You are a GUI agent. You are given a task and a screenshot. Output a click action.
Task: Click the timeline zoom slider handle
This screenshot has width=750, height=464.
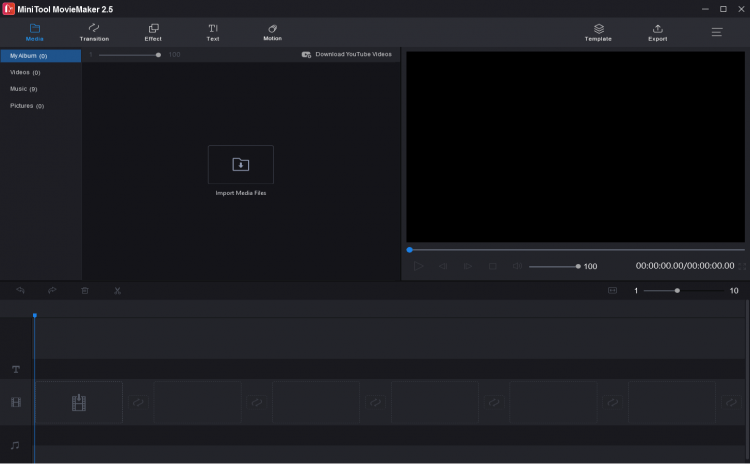click(677, 291)
